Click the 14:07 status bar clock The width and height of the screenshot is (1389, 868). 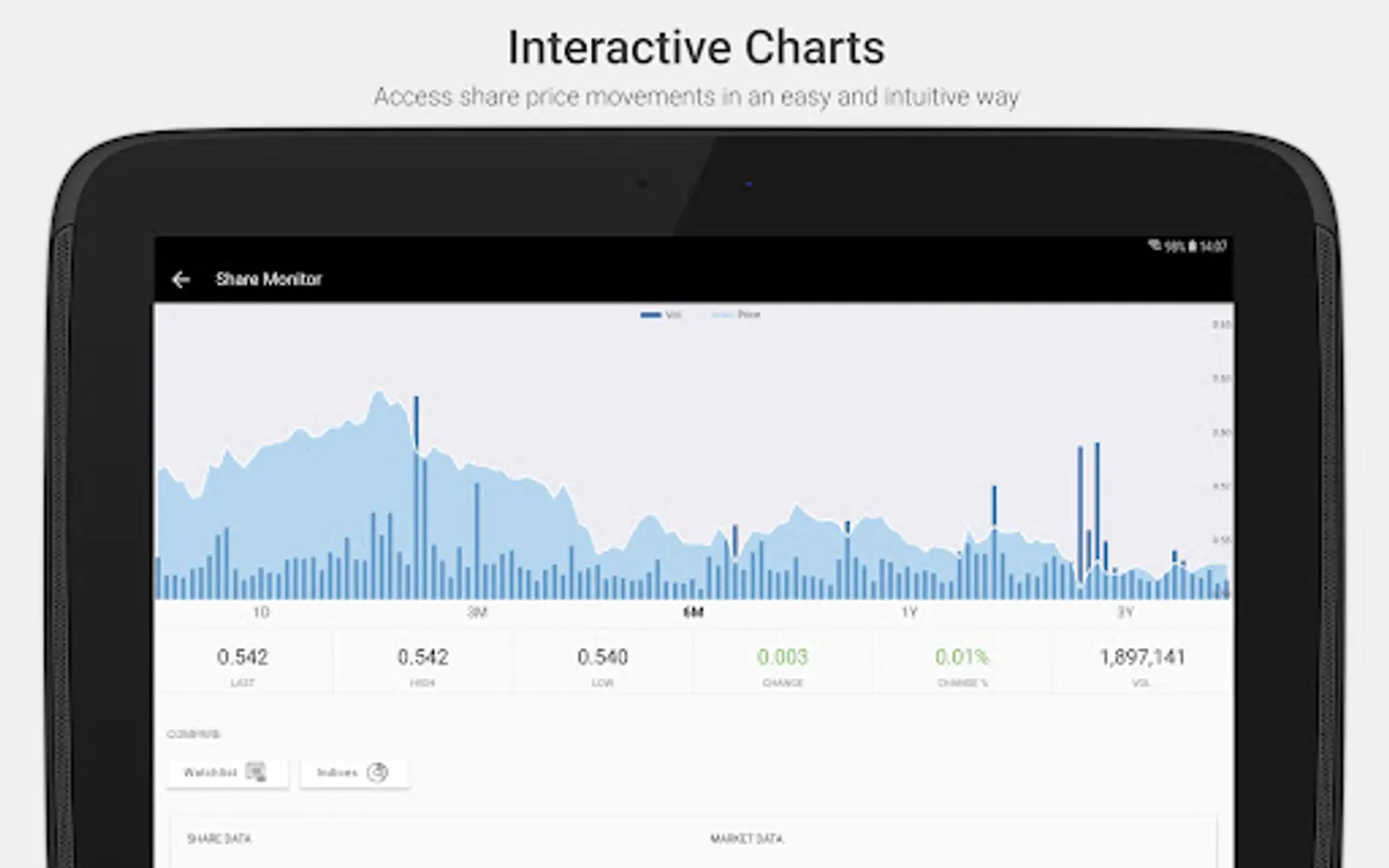point(1212,246)
